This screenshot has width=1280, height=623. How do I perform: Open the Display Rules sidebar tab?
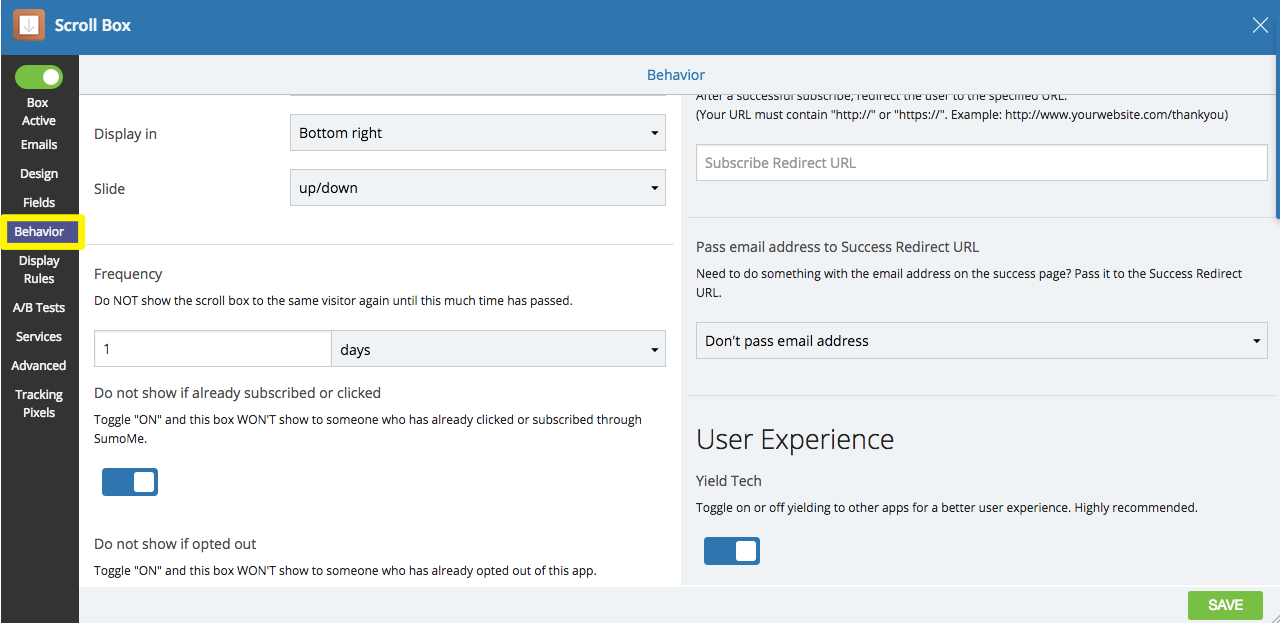pyautogui.click(x=39, y=270)
